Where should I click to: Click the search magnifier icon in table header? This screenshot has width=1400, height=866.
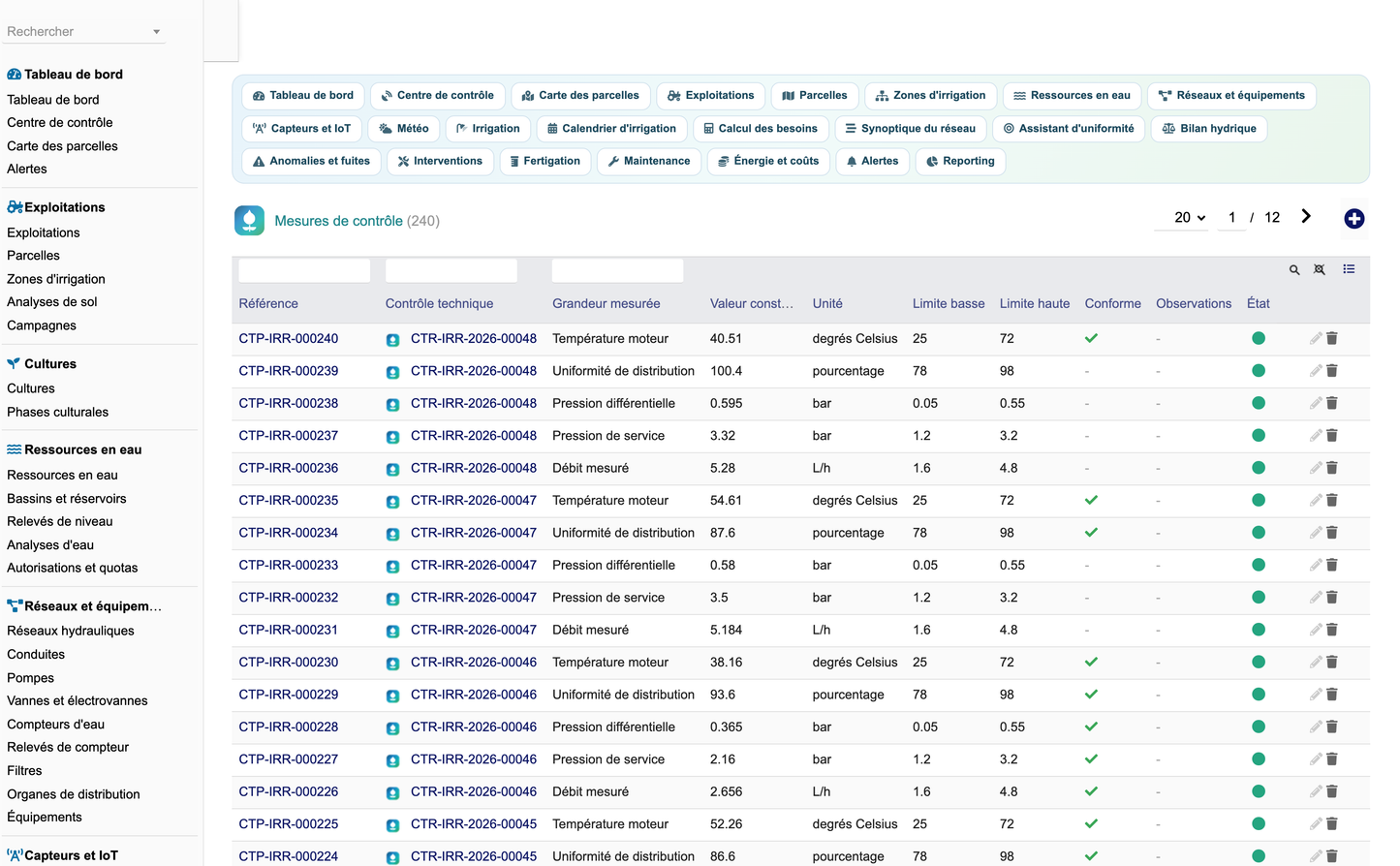click(1294, 270)
